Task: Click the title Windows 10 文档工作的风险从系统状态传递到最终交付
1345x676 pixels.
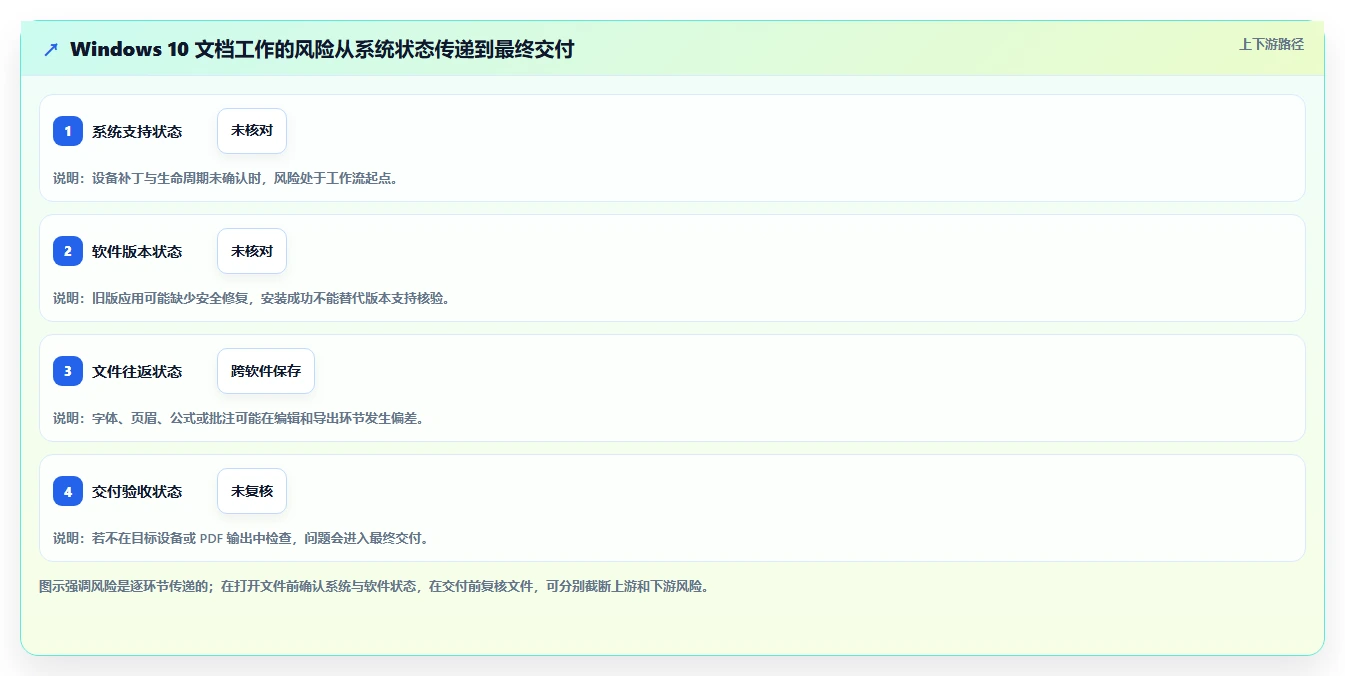Action: click(322, 49)
